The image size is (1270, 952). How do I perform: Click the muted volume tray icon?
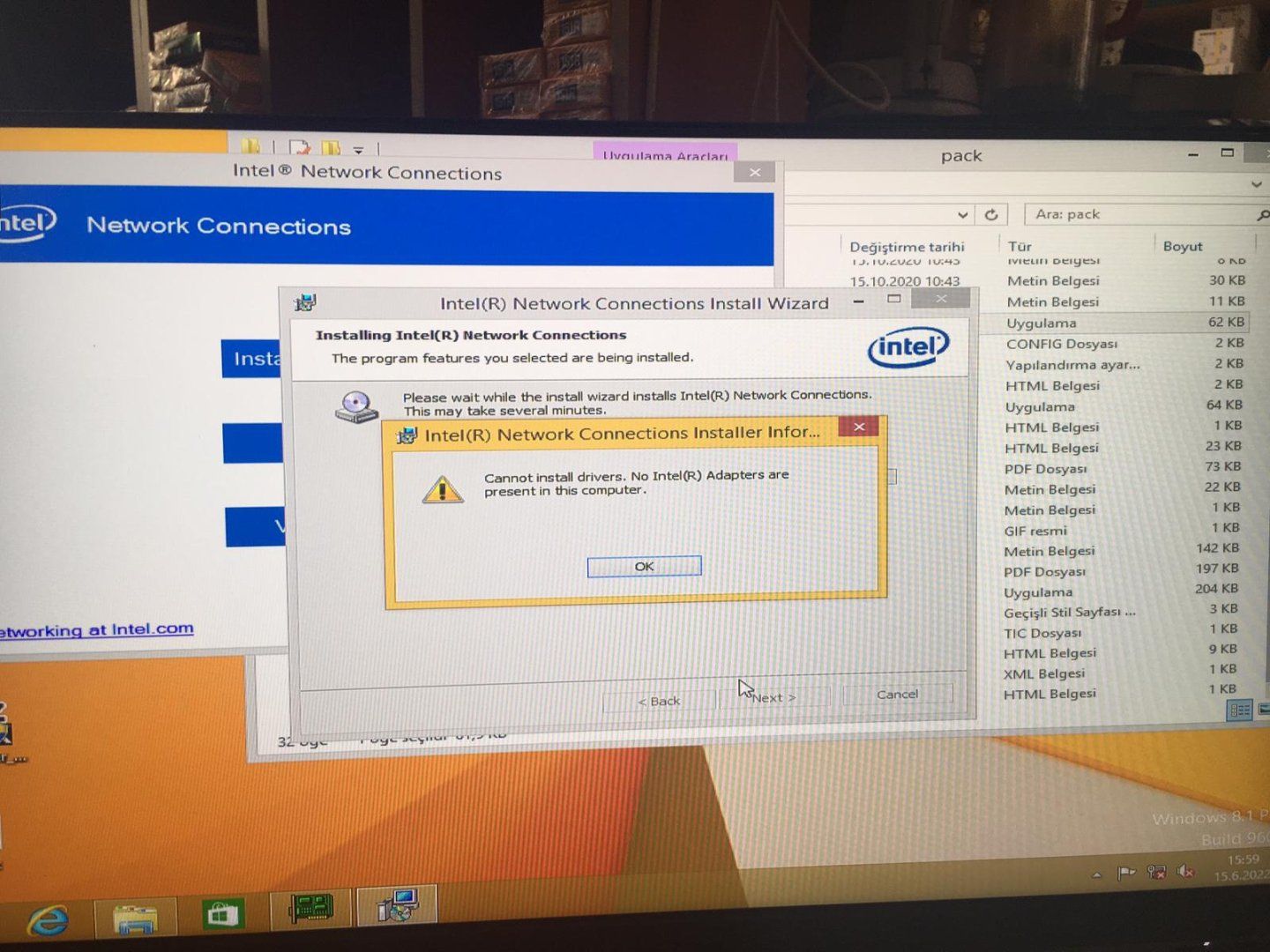pos(1186,872)
